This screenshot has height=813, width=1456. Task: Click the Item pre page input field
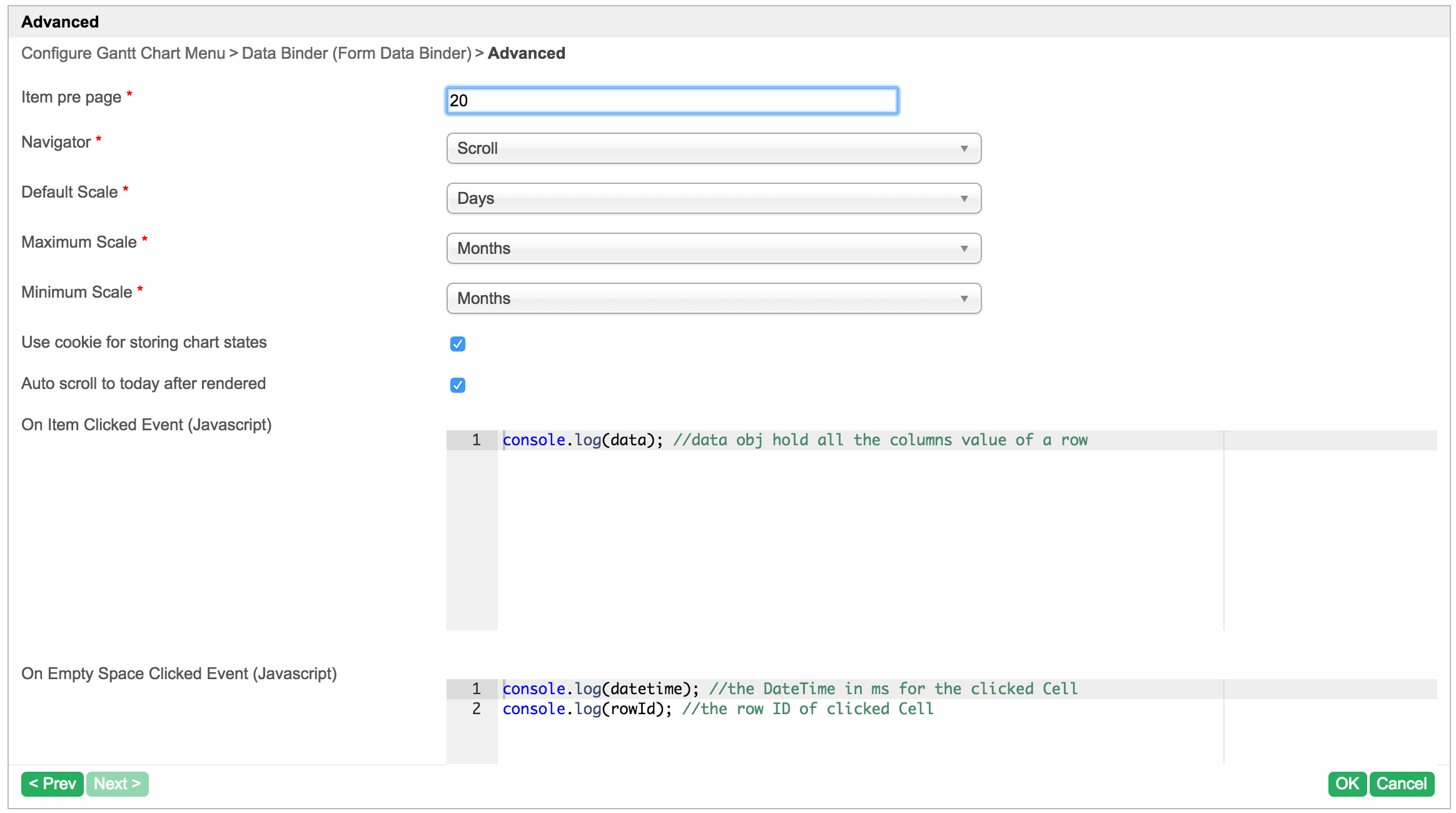pos(672,101)
